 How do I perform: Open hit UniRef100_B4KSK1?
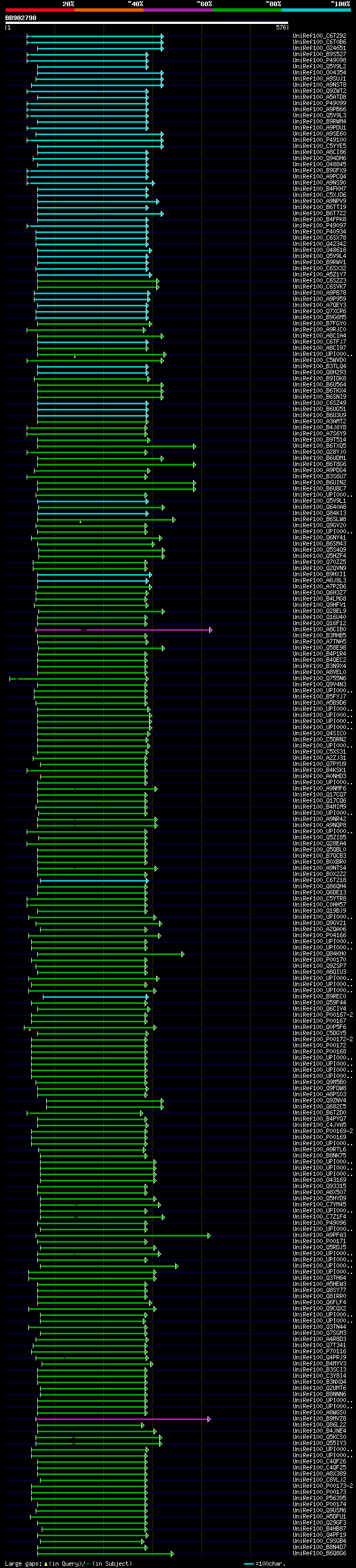319,770
